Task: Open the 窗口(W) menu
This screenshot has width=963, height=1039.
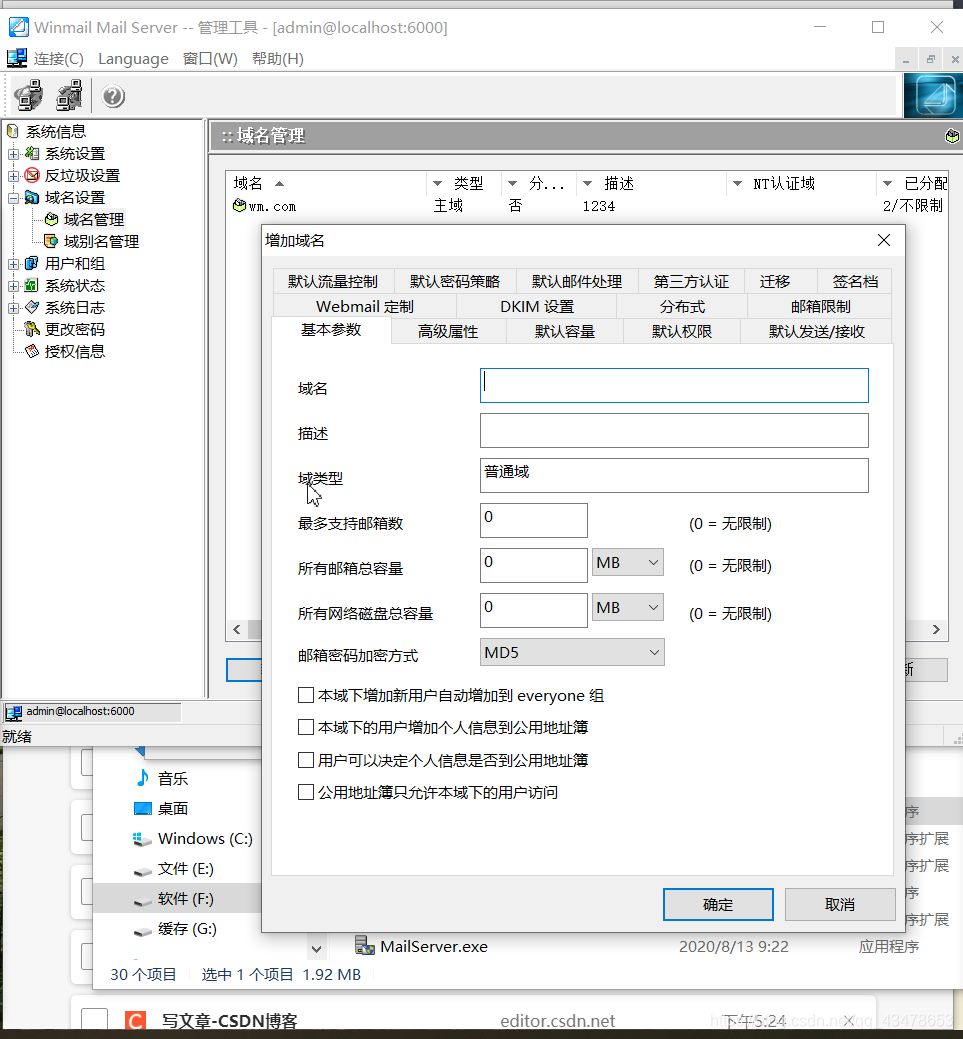Action: 210,59
